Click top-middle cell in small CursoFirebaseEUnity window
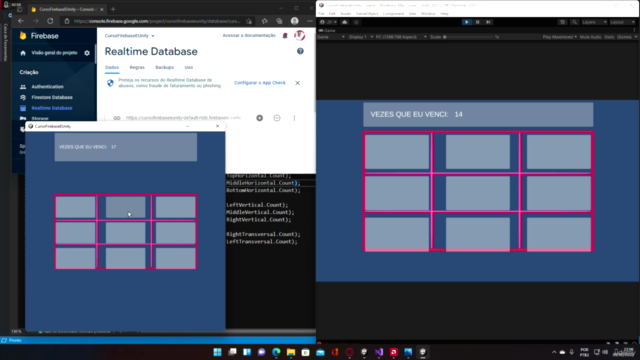This screenshot has width=640, height=360. point(125,207)
